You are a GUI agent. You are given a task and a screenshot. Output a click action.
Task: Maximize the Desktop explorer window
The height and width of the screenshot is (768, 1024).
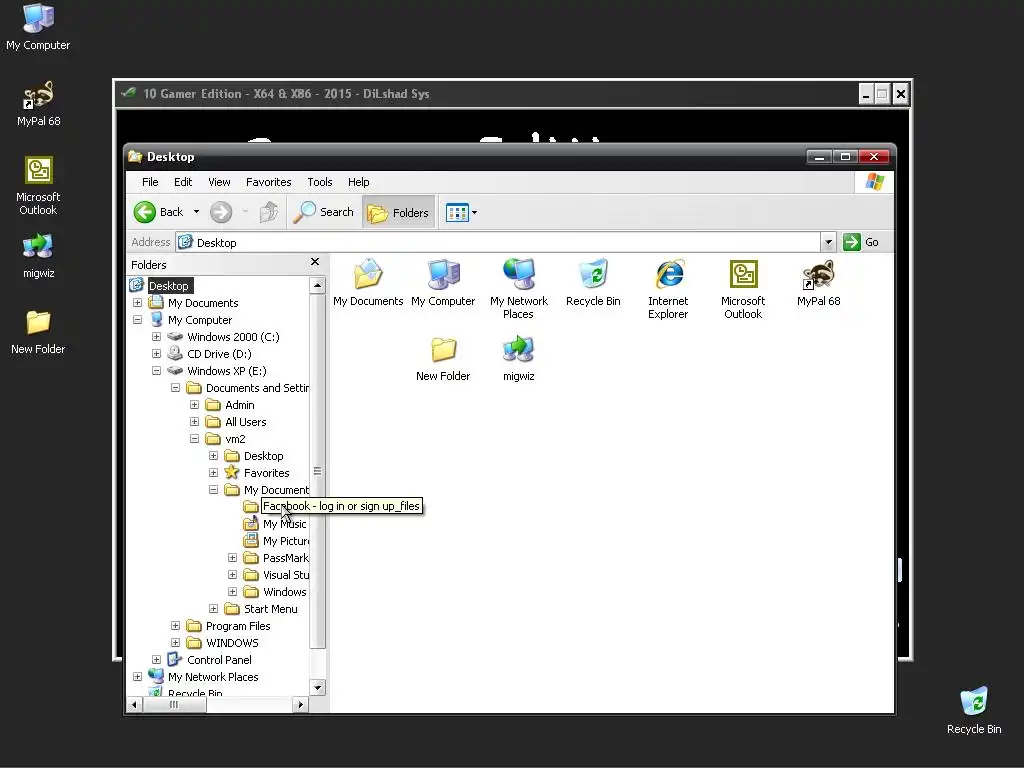[845, 157]
